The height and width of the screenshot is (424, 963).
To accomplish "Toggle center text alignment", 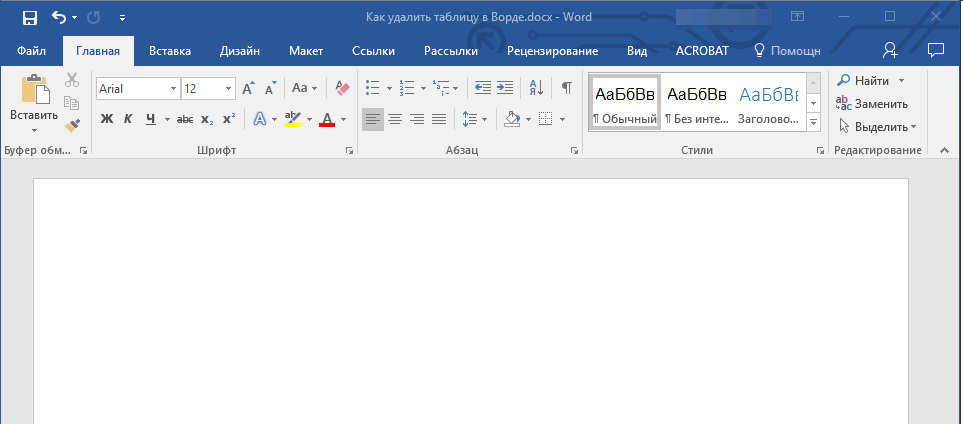I will (x=395, y=119).
